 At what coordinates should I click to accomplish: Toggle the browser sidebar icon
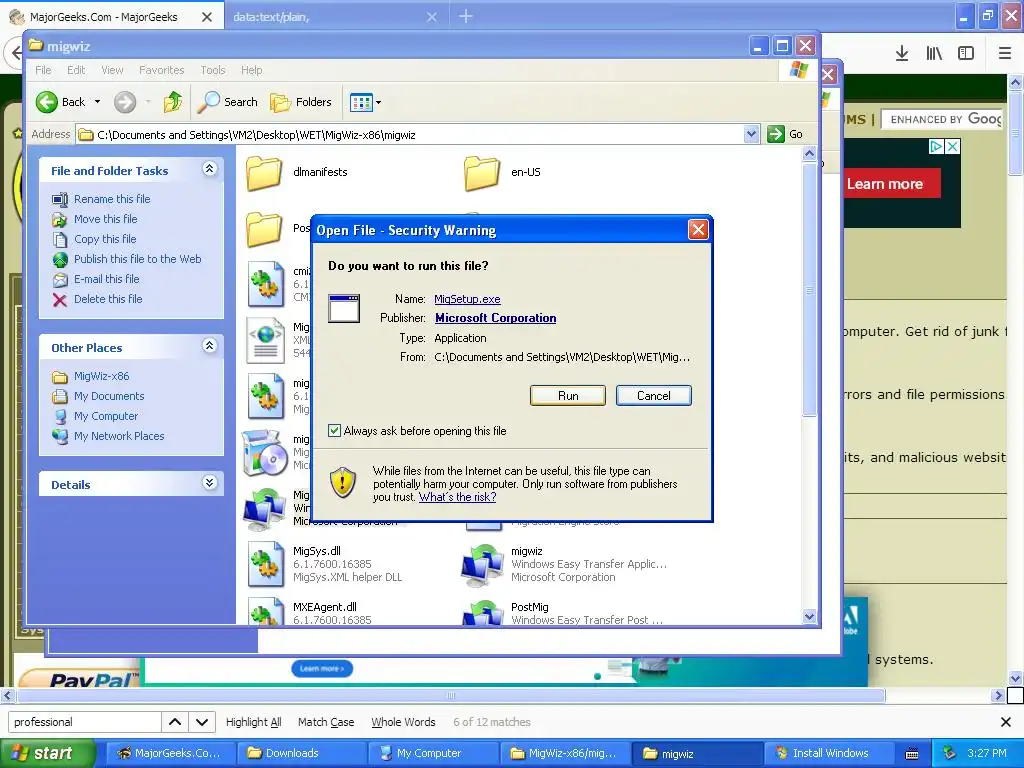[966, 54]
